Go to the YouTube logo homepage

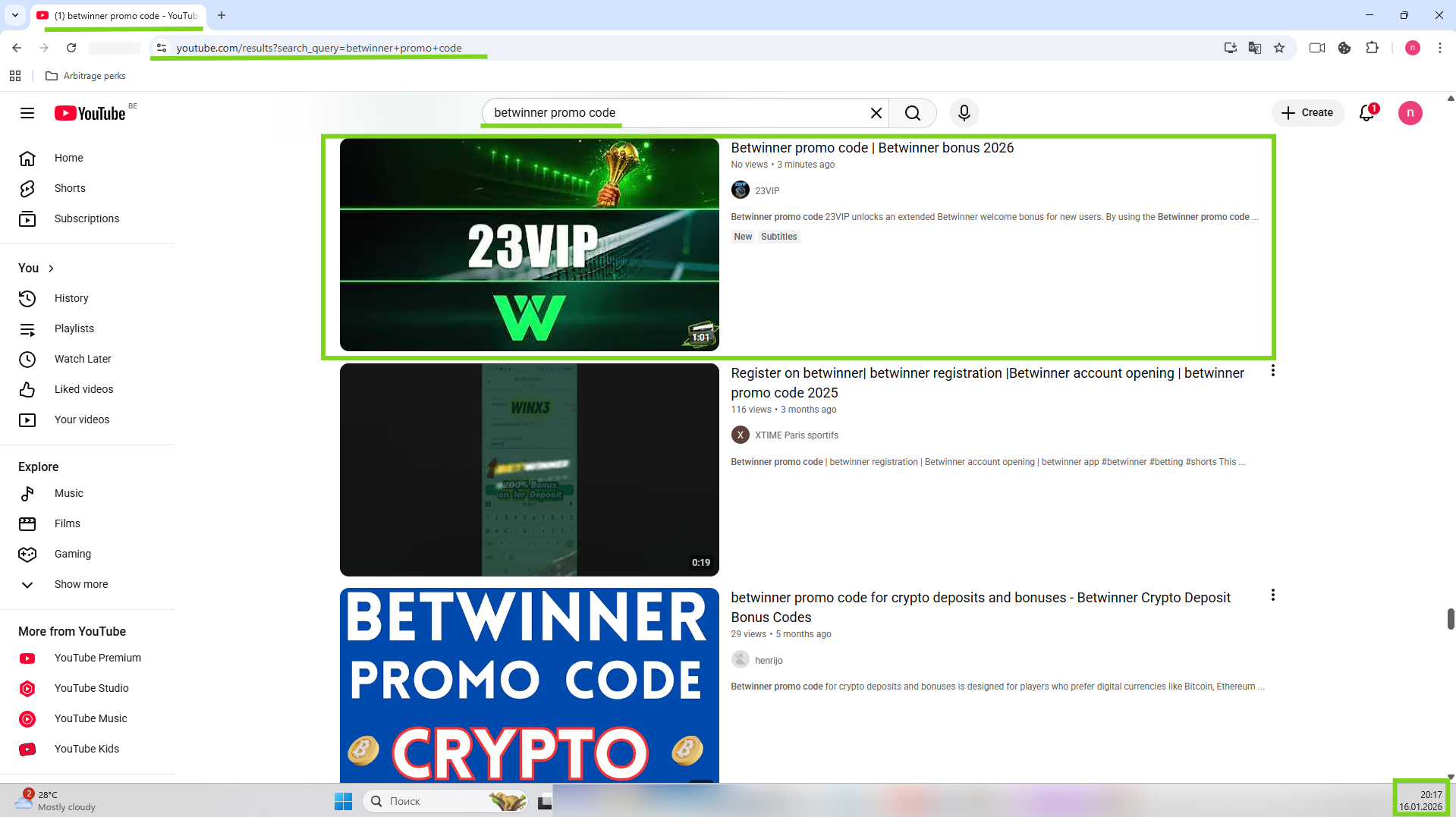point(90,113)
